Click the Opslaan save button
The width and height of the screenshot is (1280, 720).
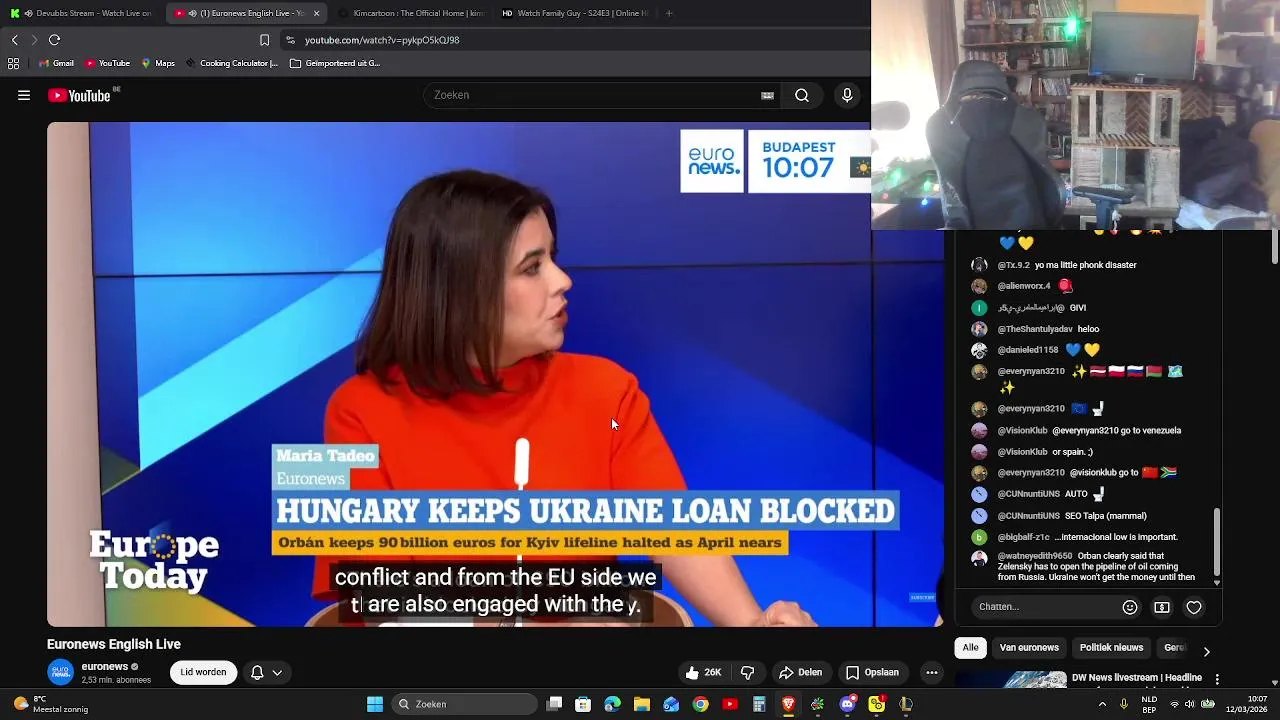click(872, 672)
